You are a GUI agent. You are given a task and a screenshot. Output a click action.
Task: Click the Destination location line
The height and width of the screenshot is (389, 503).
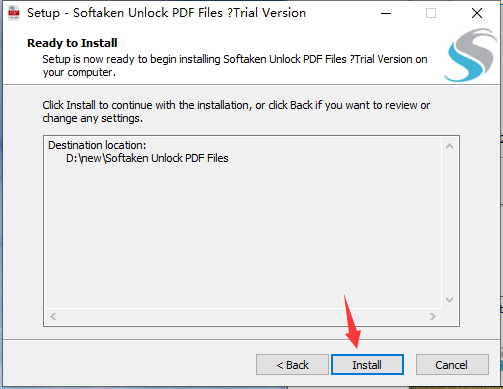click(x=97, y=145)
